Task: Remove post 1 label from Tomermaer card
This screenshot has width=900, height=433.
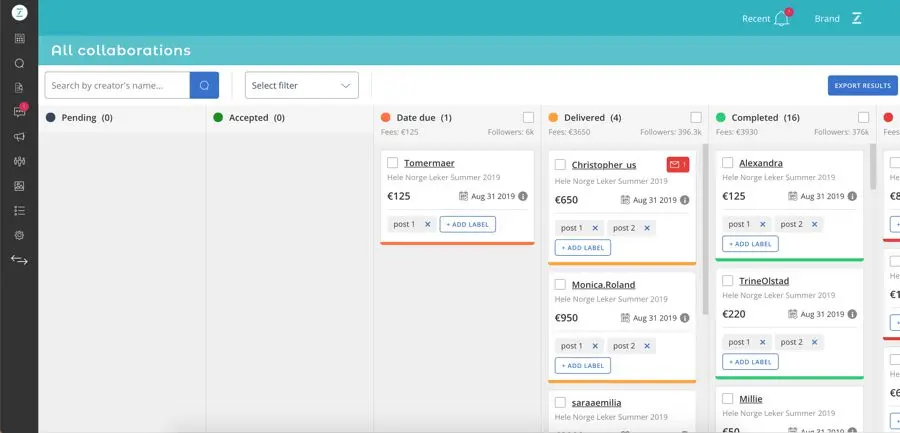Action: (x=427, y=224)
